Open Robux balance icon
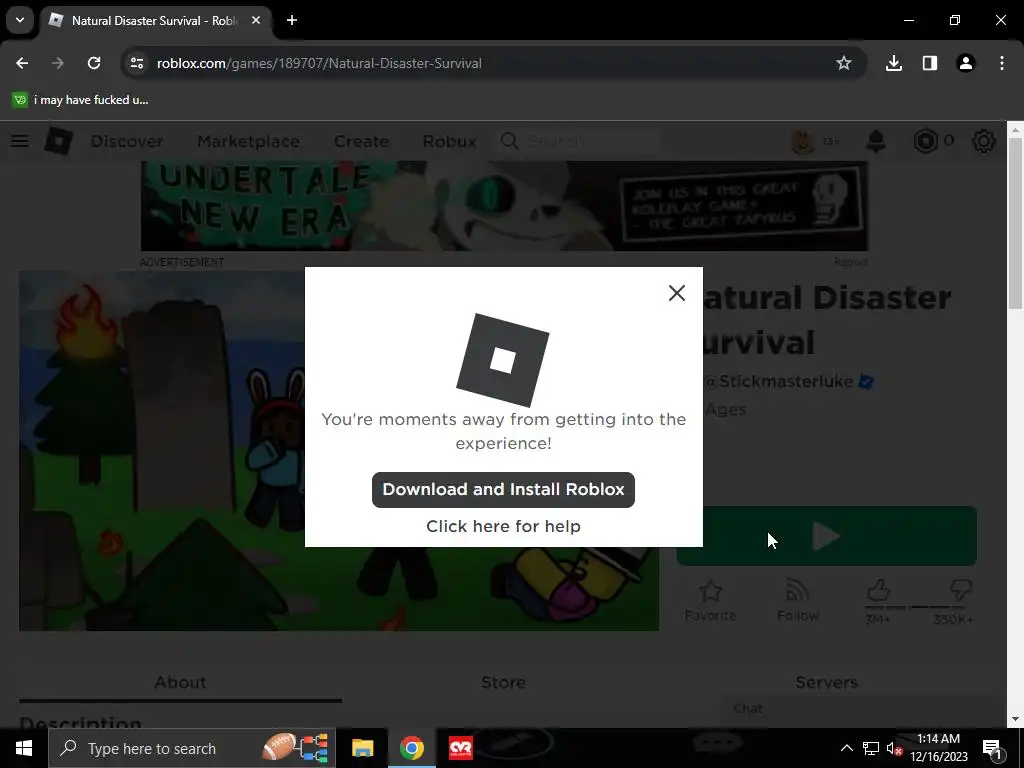This screenshot has height=768, width=1024. pos(925,141)
